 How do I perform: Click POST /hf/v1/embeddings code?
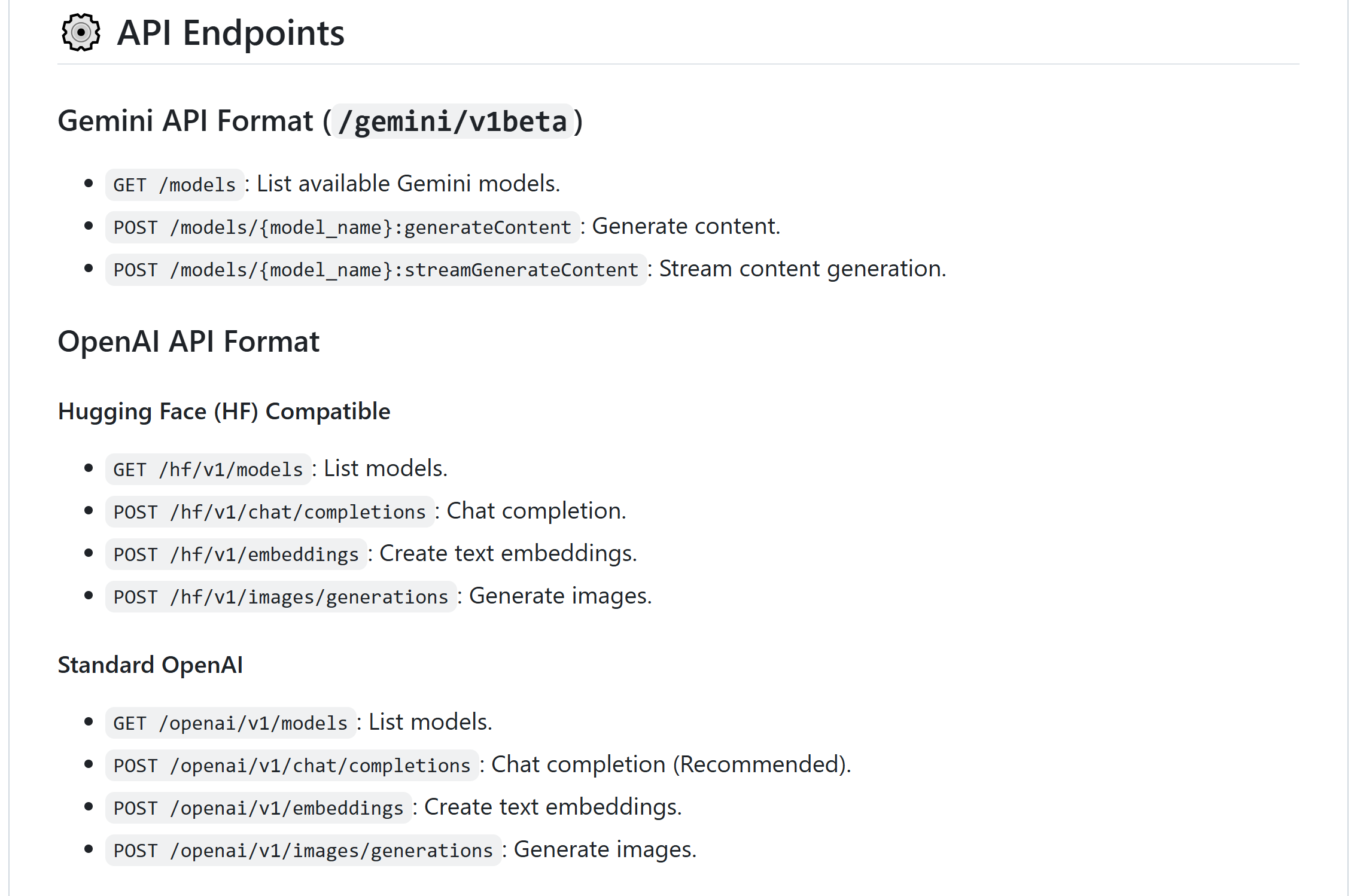pyautogui.click(x=236, y=554)
